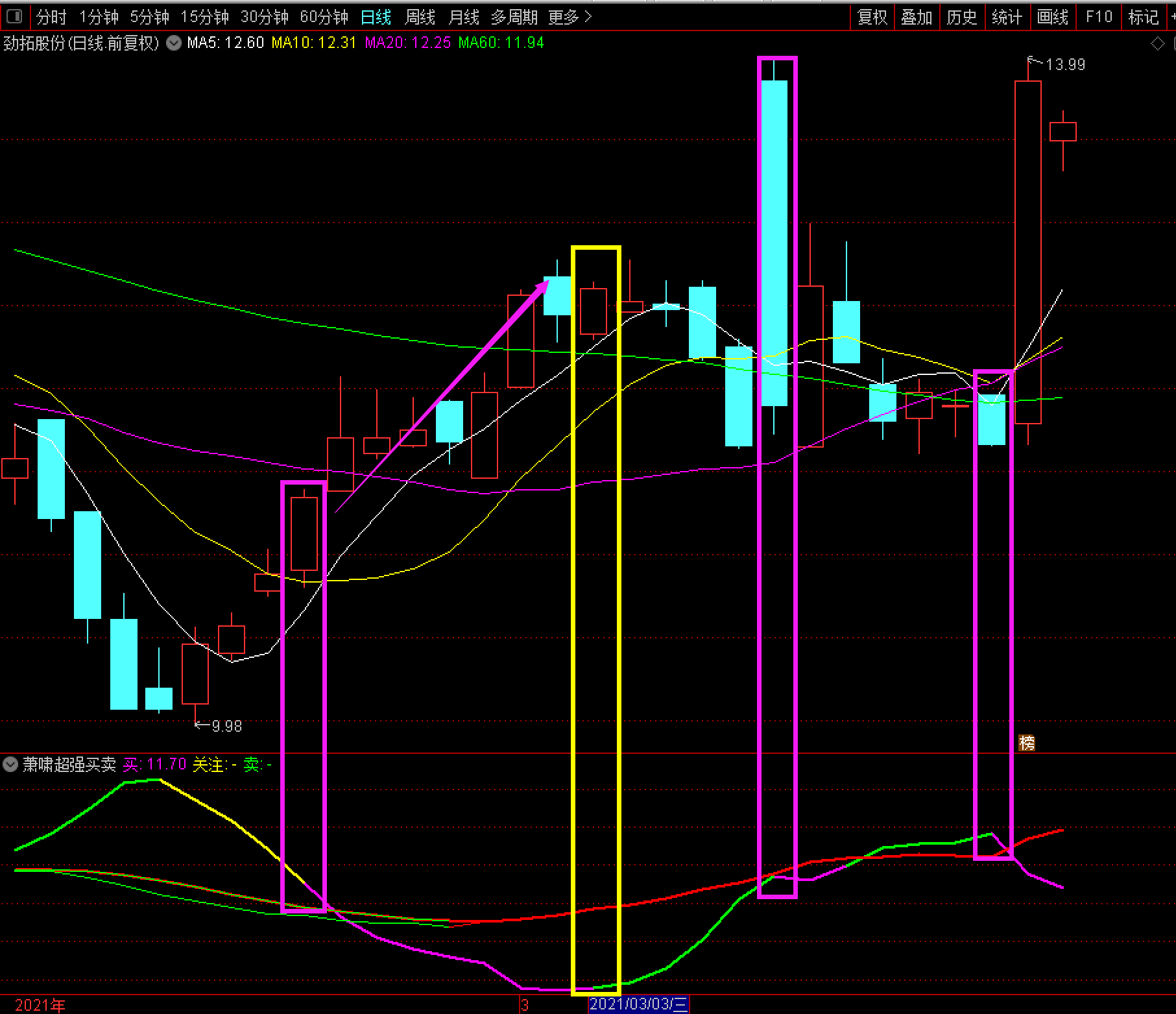The width and height of the screenshot is (1176, 1014).
Task: Expand the 萧啸超强买卖 indicator dropdown
Action: pos(10,764)
